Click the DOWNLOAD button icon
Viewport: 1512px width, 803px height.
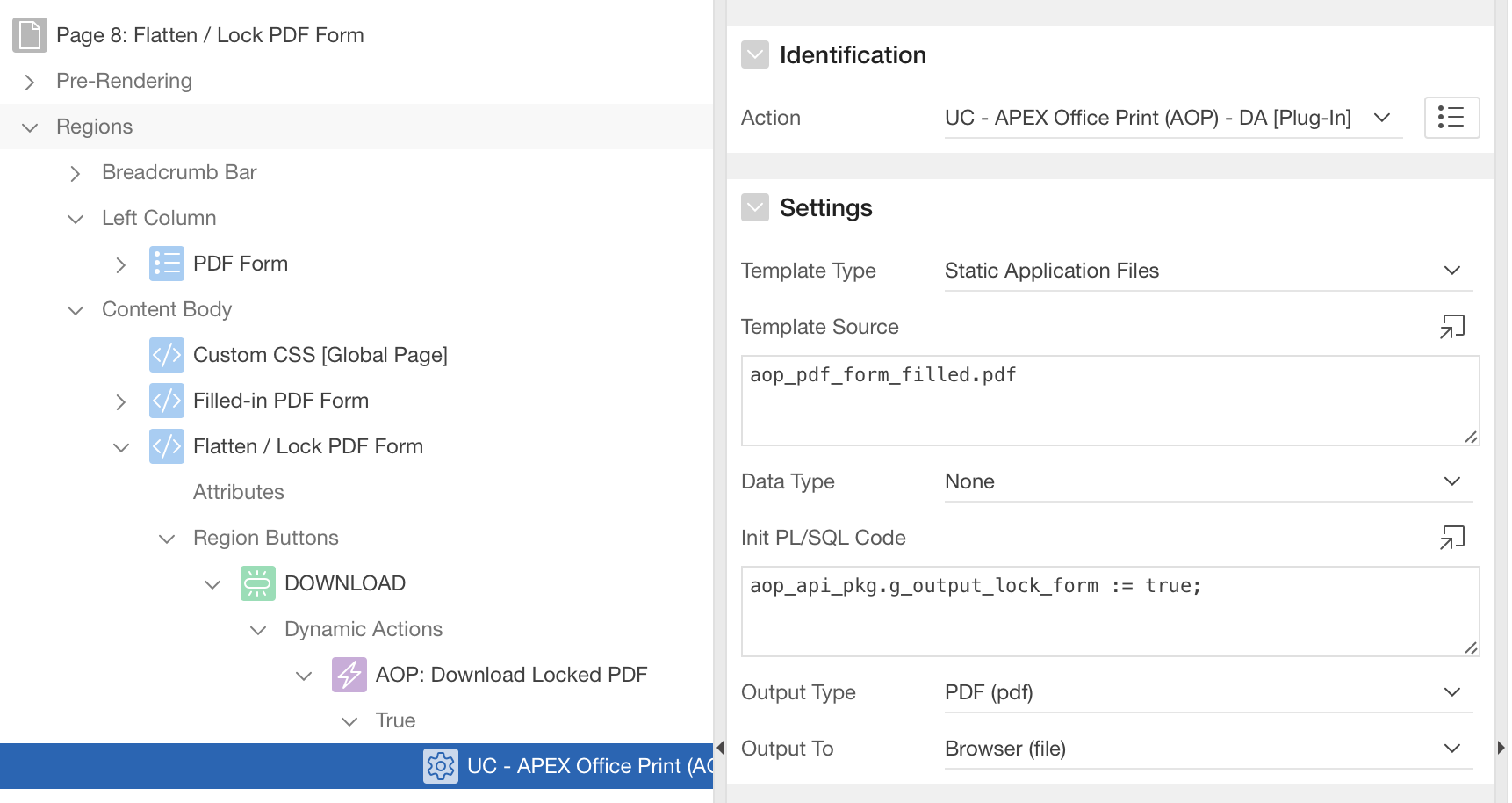[x=258, y=583]
